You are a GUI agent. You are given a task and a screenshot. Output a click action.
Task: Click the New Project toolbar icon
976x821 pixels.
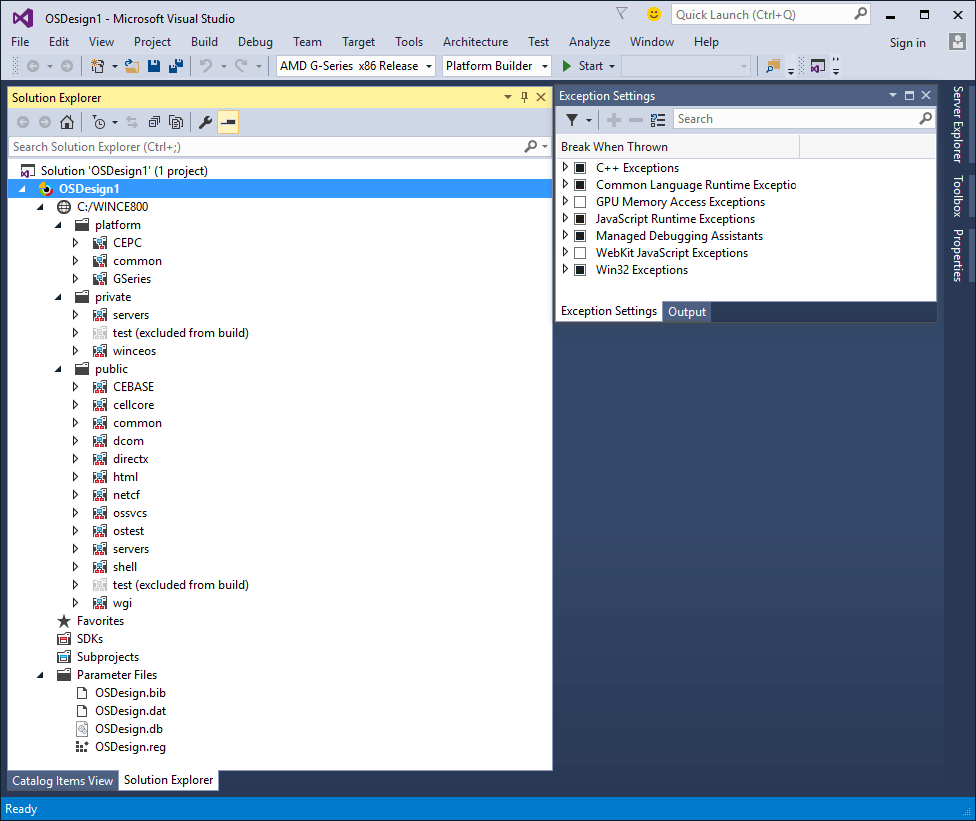pos(98,66)
